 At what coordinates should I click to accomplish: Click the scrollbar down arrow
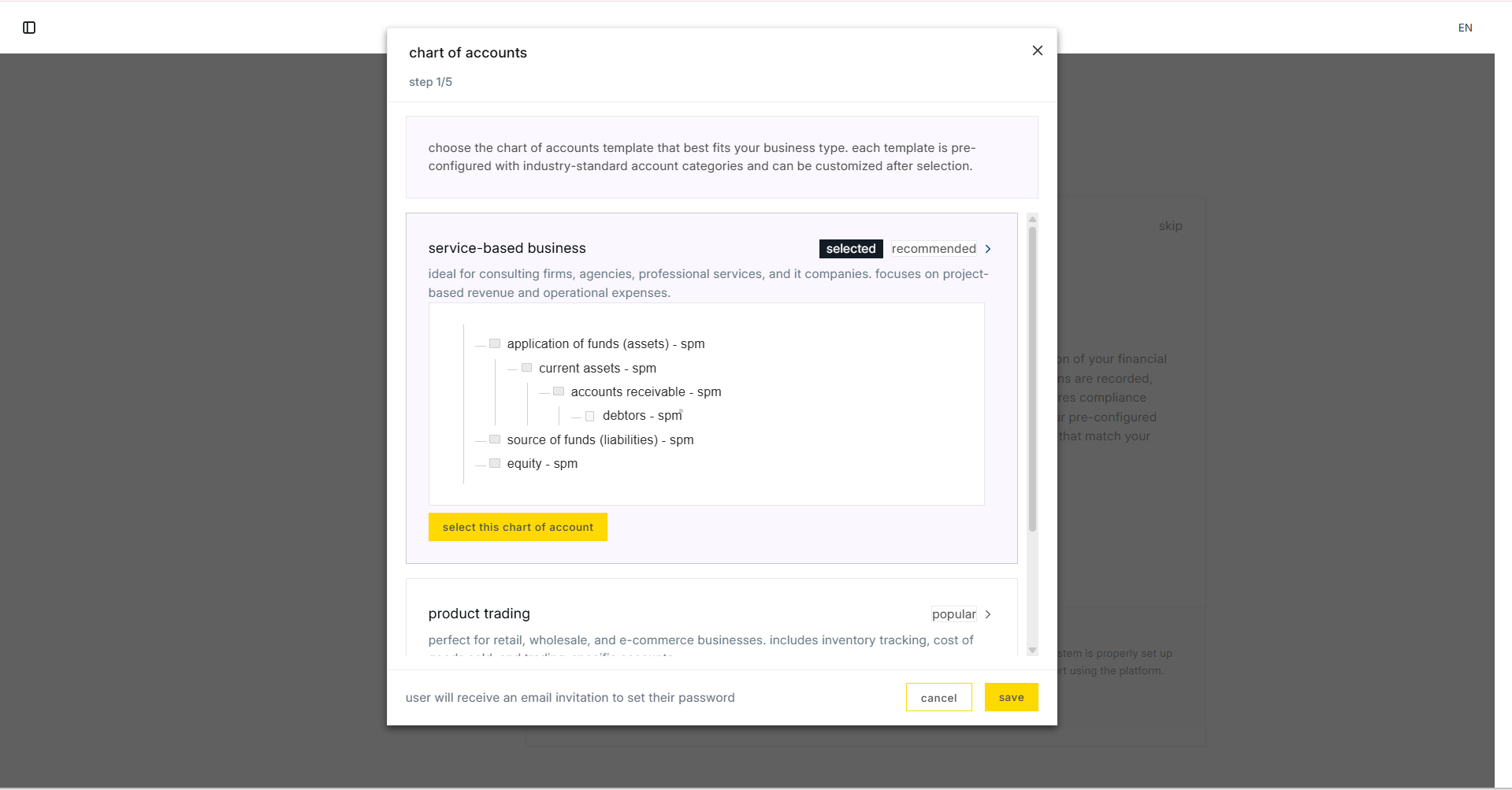click(1032, 651)
